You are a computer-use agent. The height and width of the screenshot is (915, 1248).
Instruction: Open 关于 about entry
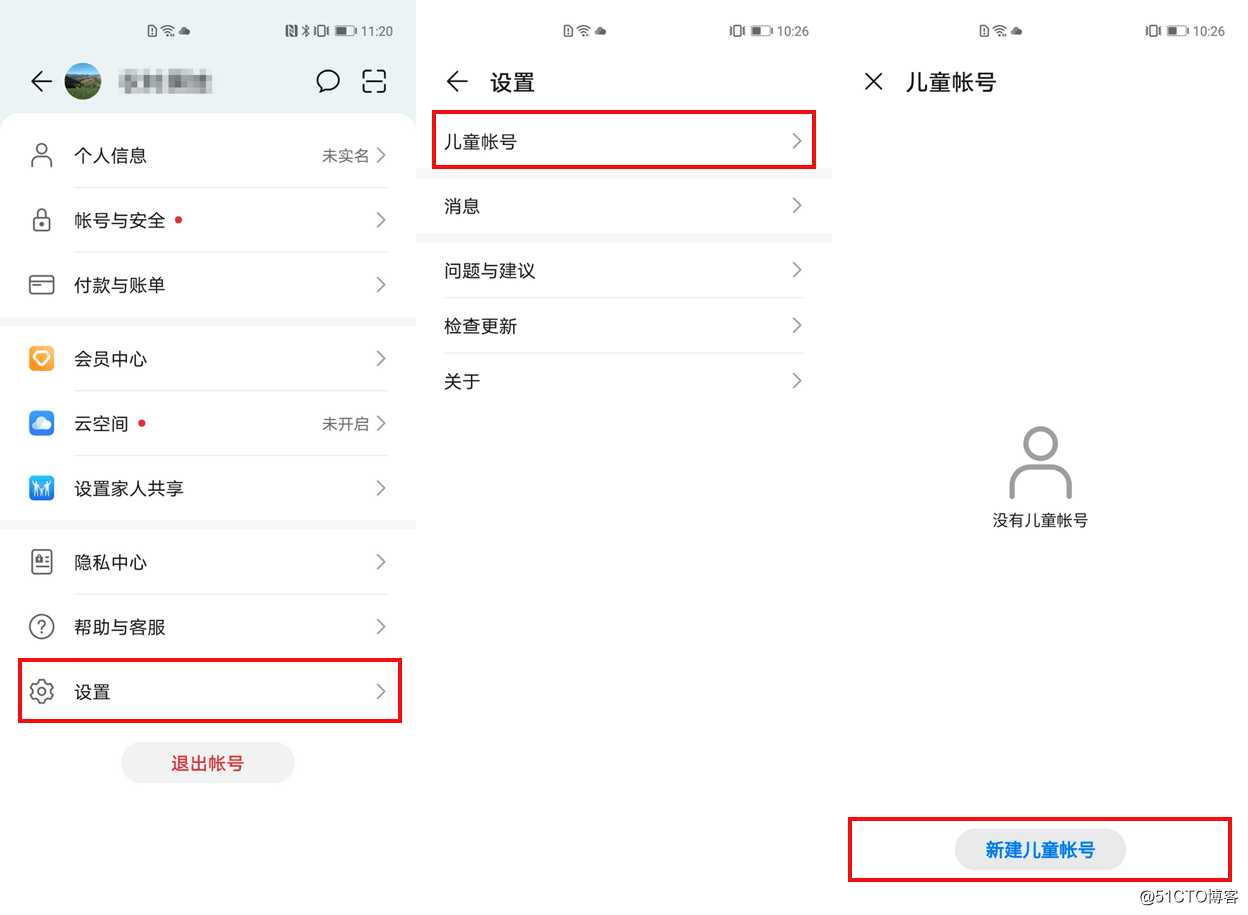[624, 381]
